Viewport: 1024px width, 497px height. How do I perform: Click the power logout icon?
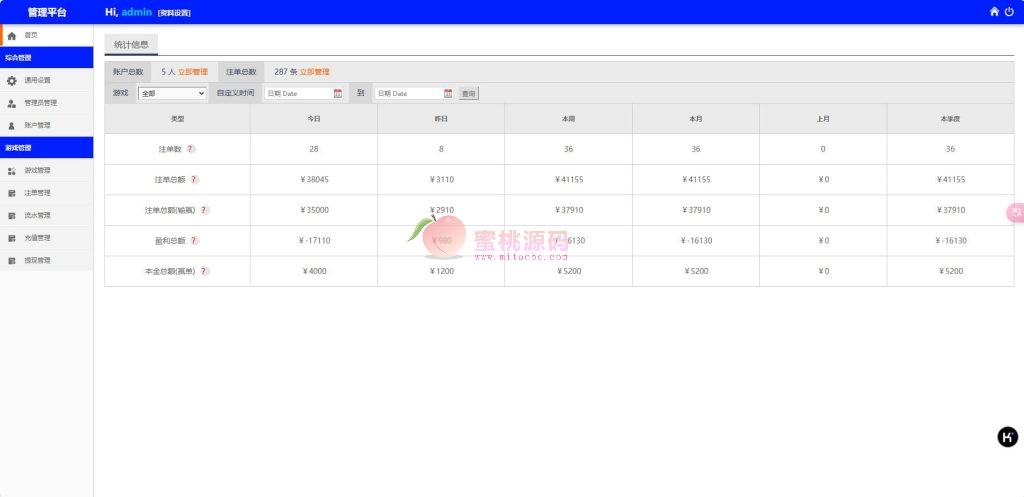coord(1009,12)
